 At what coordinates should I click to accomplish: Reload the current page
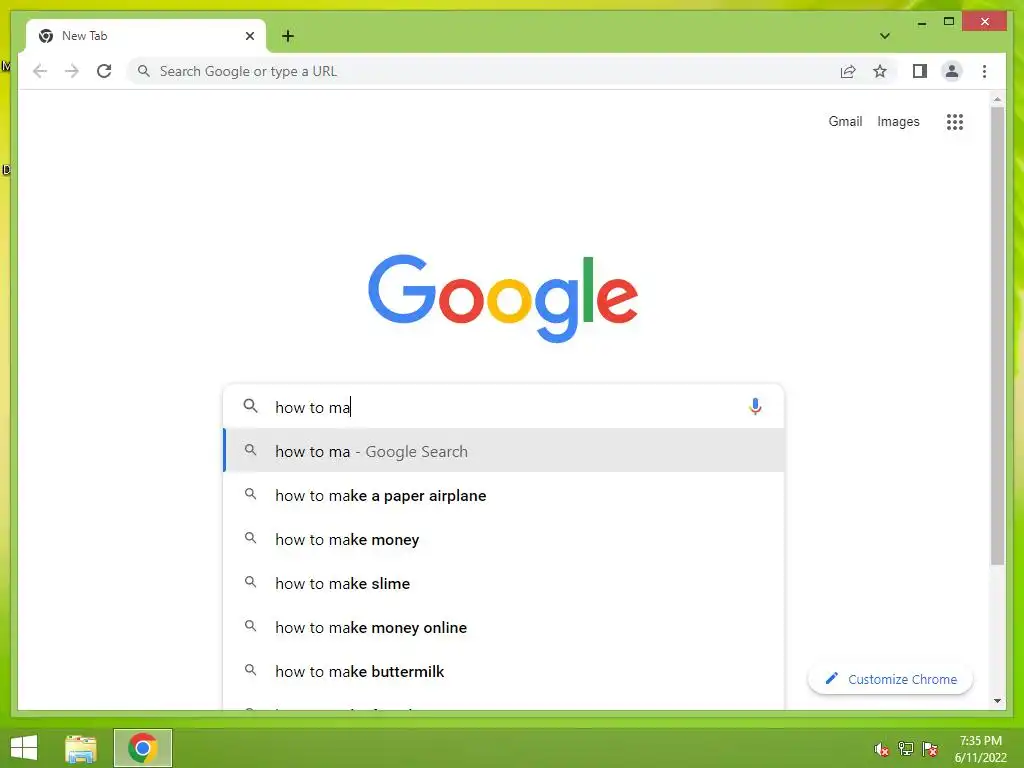[104, 71]
